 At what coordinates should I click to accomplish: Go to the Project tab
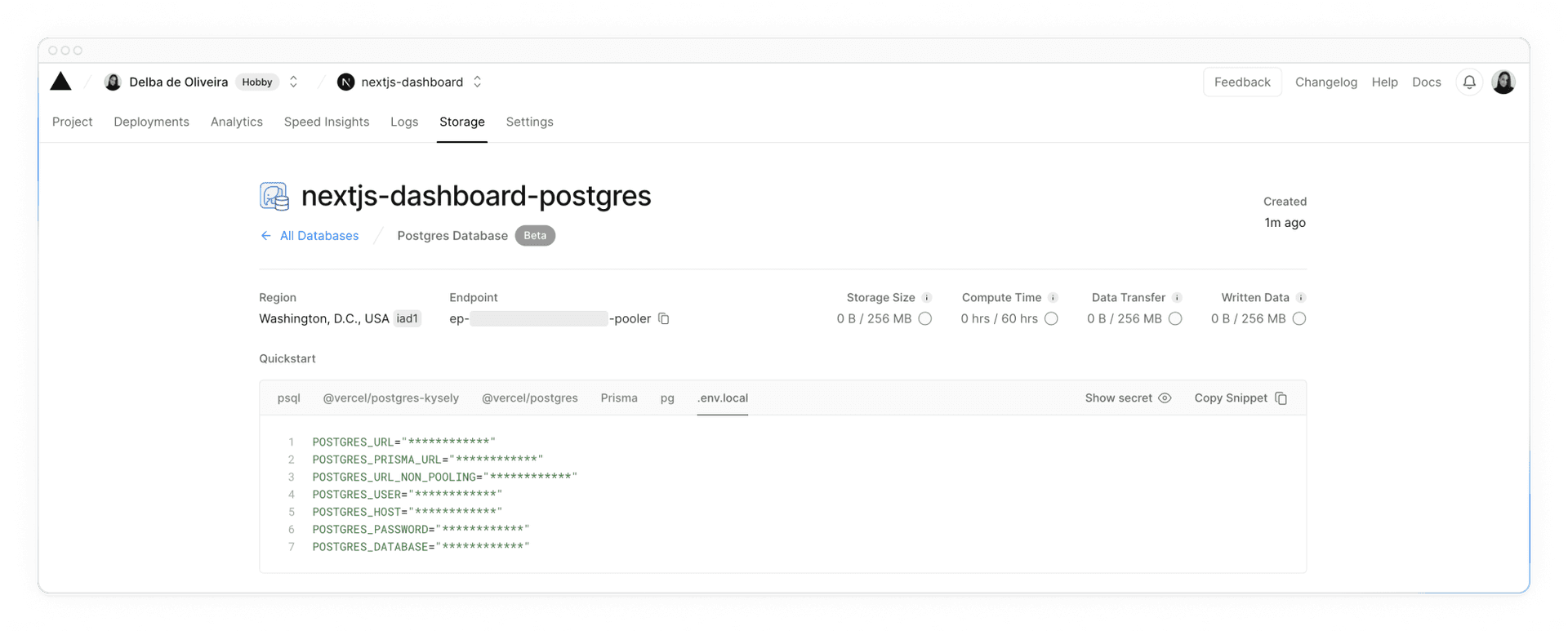point(73,122)
